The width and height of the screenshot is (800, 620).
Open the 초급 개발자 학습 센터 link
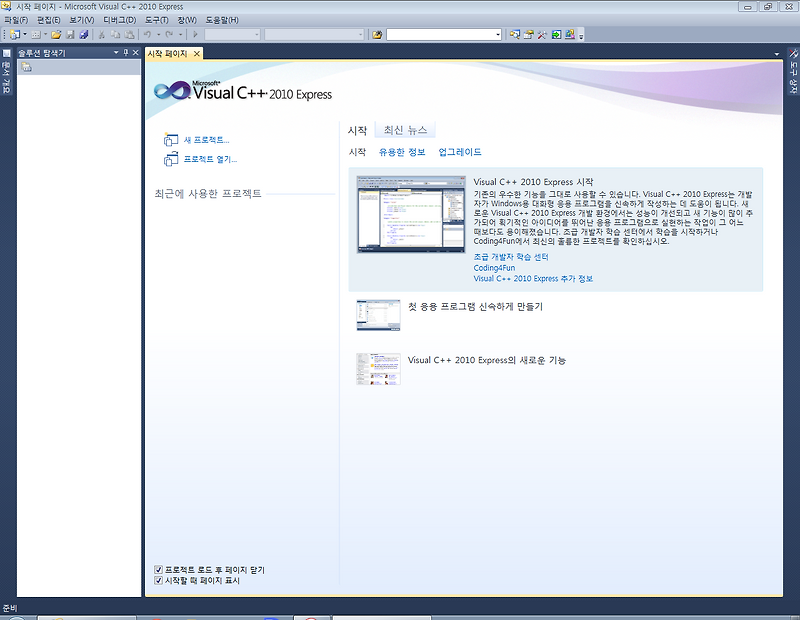click(511, 257)
